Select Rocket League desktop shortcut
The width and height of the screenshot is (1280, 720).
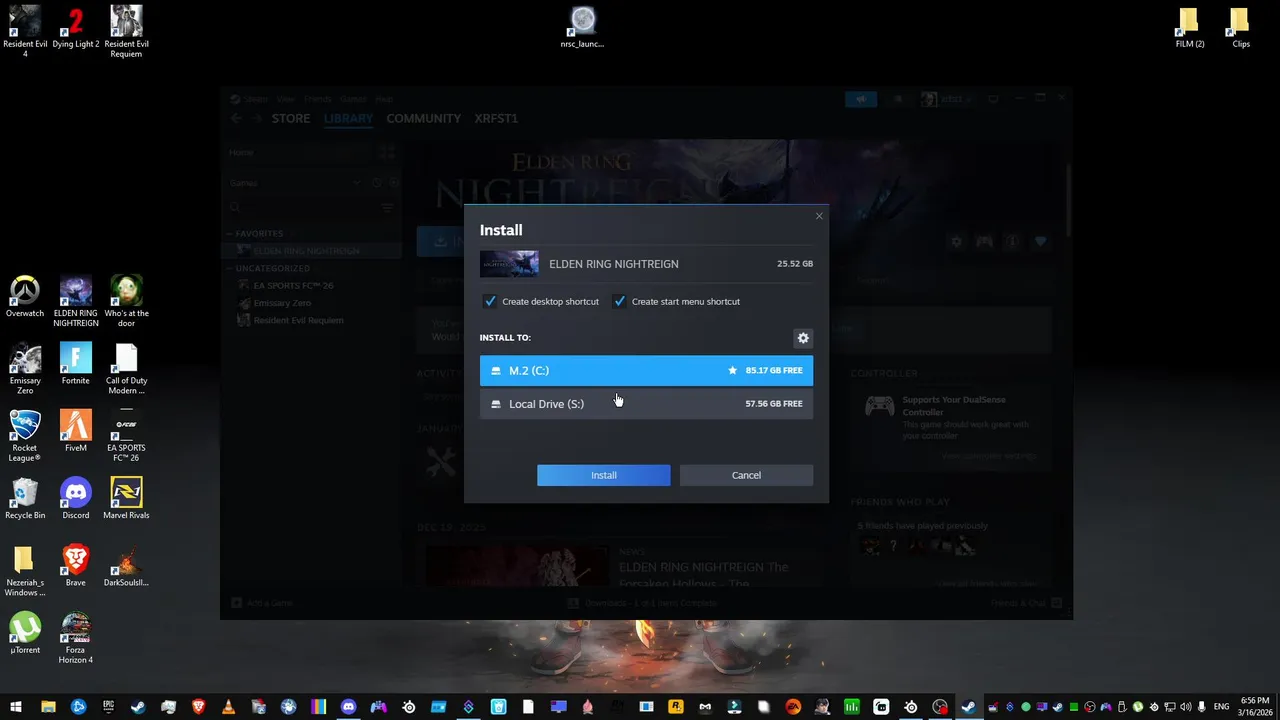pyautogui.click(x=25, y=435)
